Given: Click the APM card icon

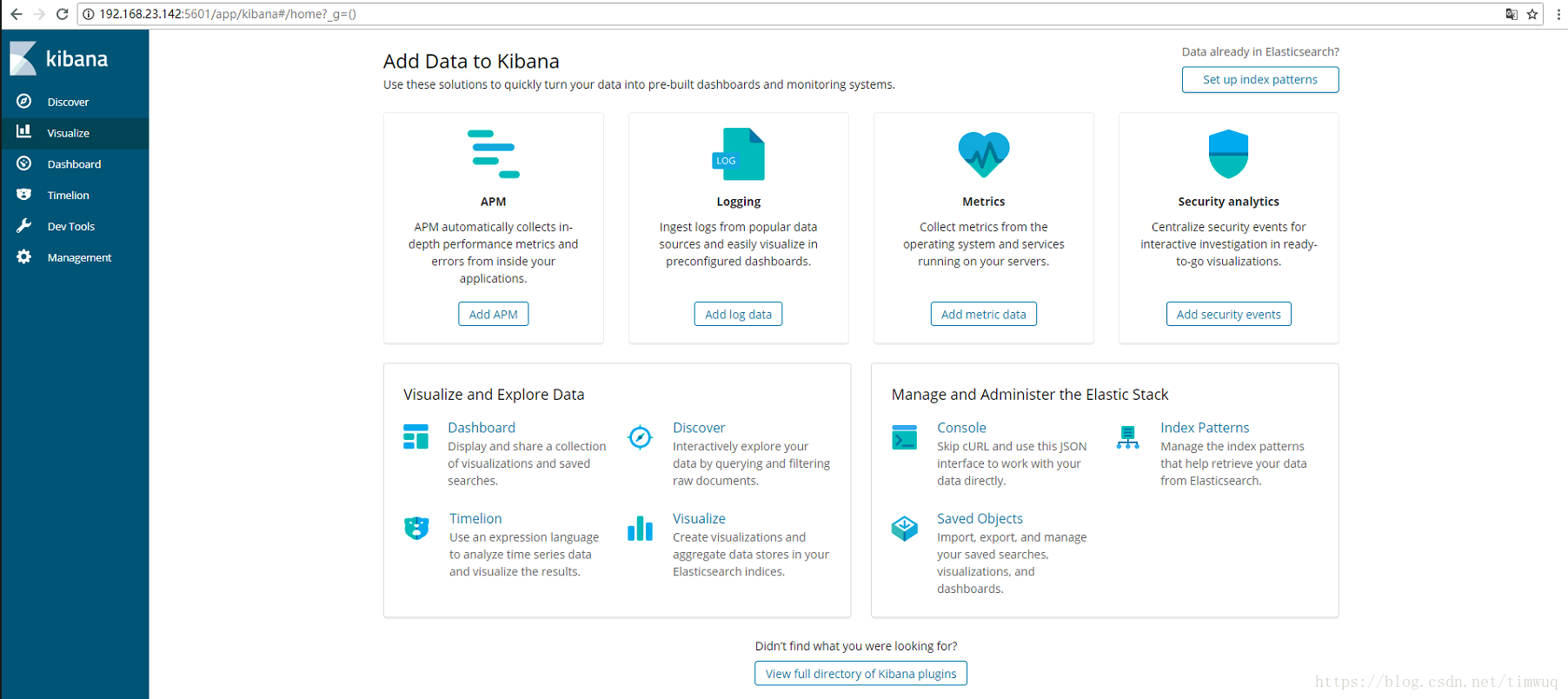Looking at the screenshot, I should [494, 154].
